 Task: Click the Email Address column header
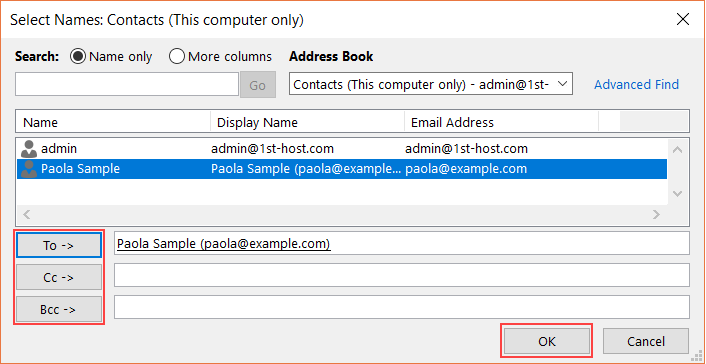(502, 123)
